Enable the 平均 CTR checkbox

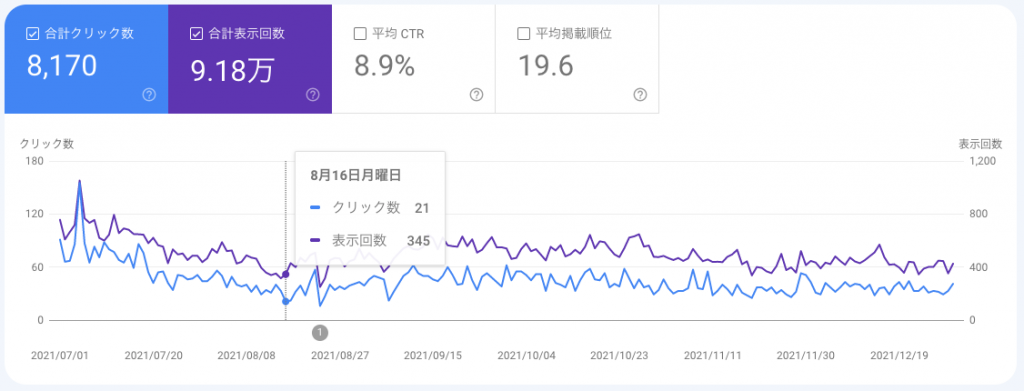click(360, 34)
